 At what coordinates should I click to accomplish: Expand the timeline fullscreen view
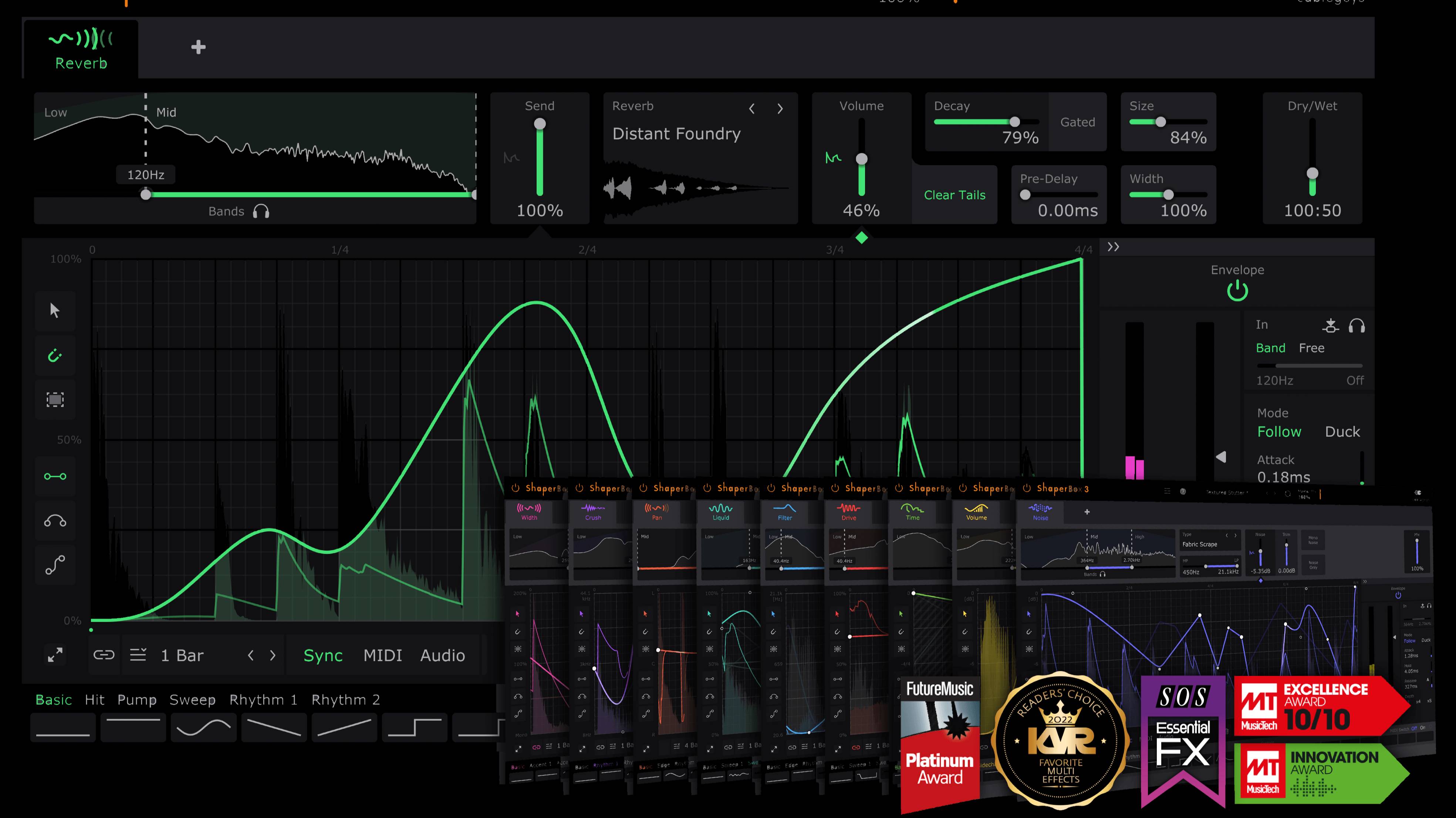click(54, 655)
